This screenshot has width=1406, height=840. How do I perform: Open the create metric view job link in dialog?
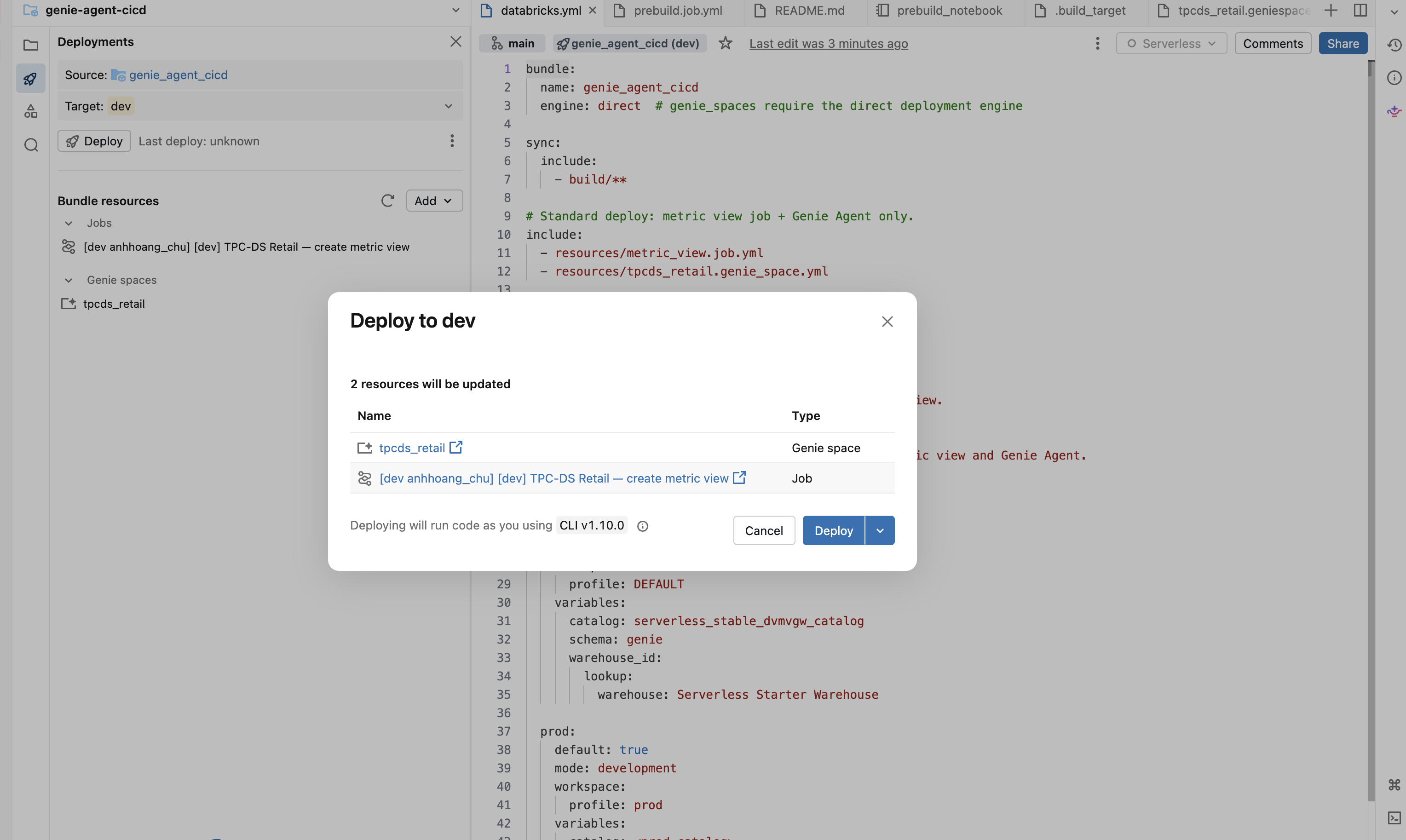coord(553,478)
